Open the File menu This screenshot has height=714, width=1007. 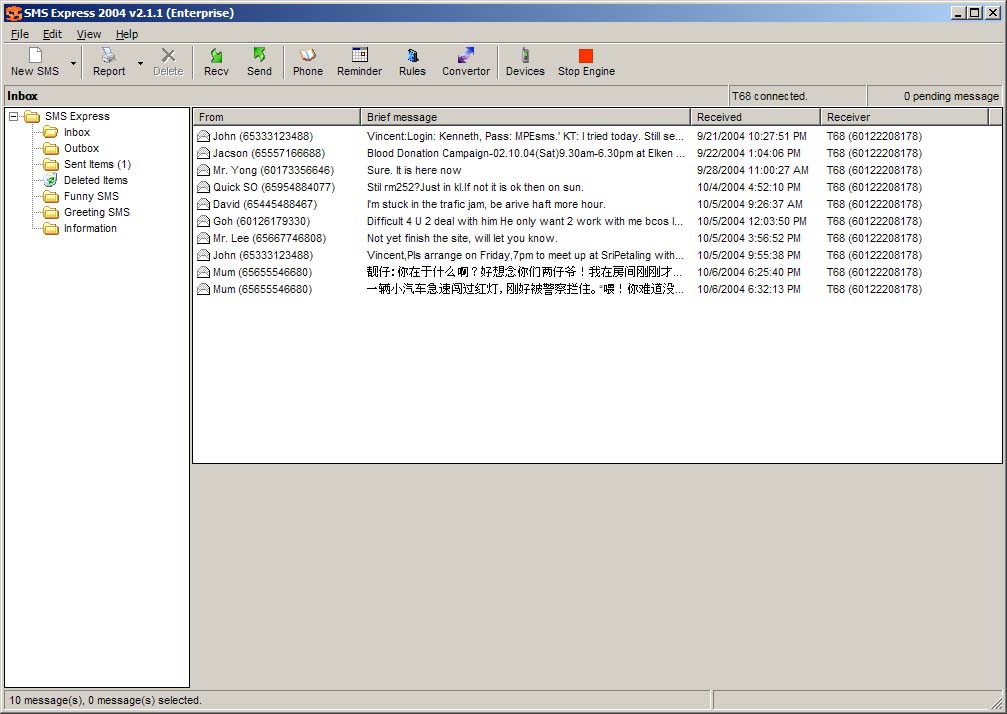click(19, 33)
